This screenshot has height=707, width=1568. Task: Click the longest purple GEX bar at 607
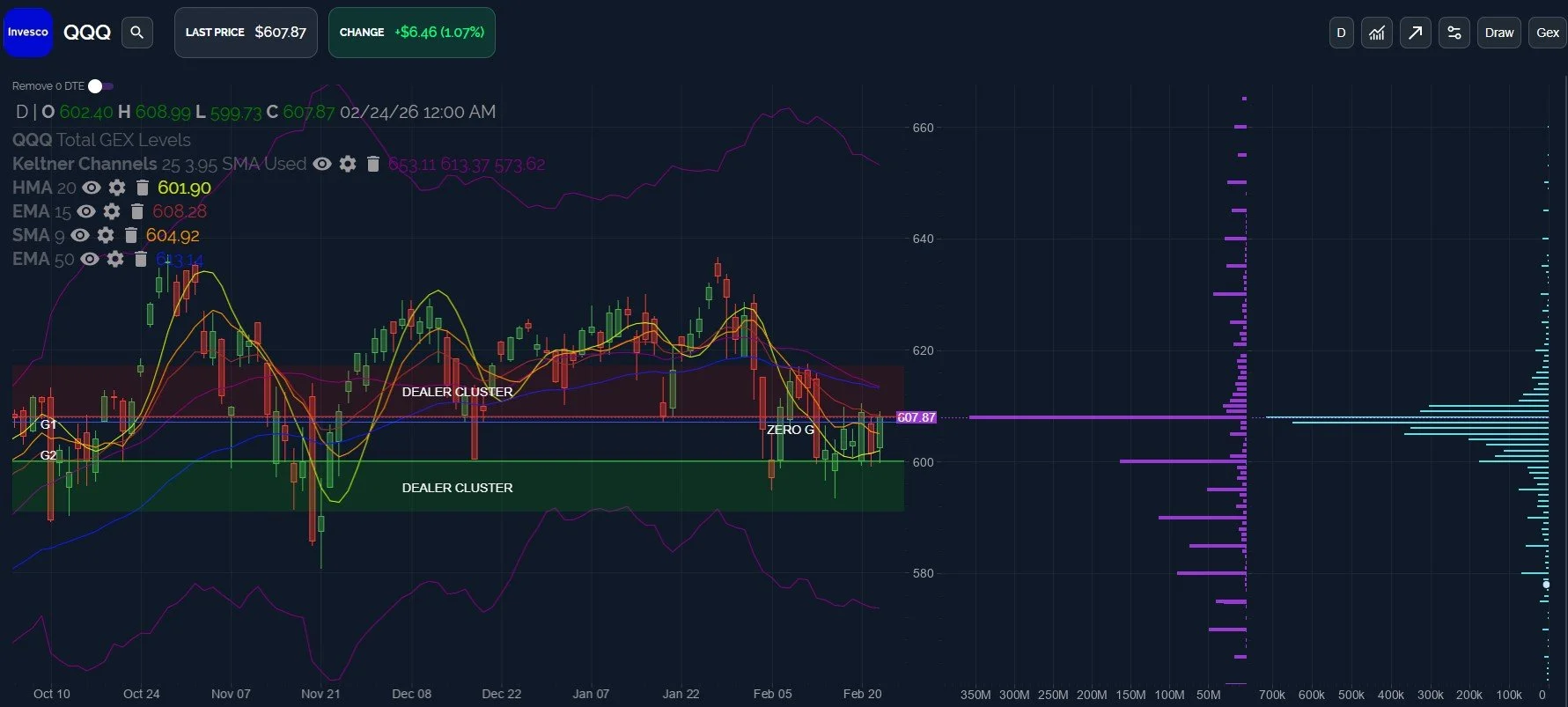1108,417
